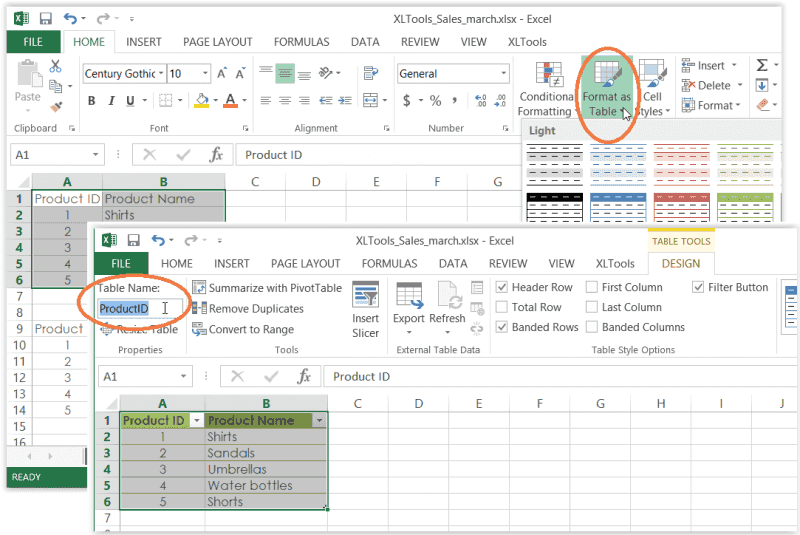Viewport: 800px width, 535px height.
Task: Apply the red Font Color button
Action: tap(231, 100)
